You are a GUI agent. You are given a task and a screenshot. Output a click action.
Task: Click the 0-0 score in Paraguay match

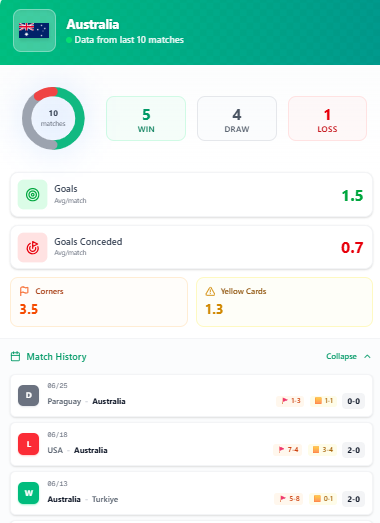coord(353,401)
